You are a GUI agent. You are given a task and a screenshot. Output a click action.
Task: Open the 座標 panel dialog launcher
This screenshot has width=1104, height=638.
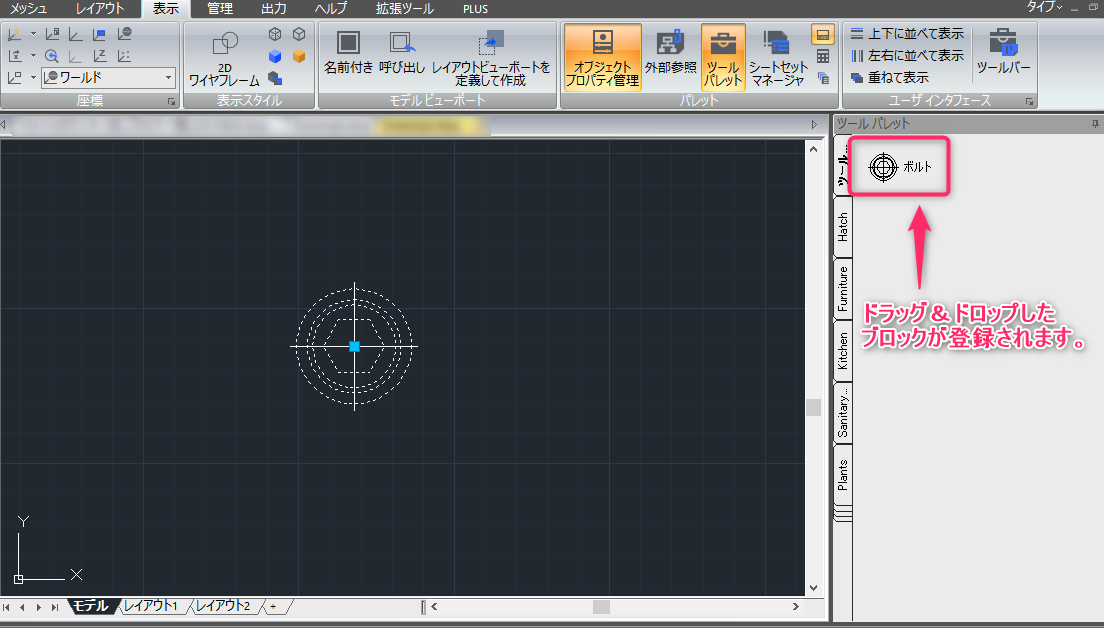(x=171, y=102)
